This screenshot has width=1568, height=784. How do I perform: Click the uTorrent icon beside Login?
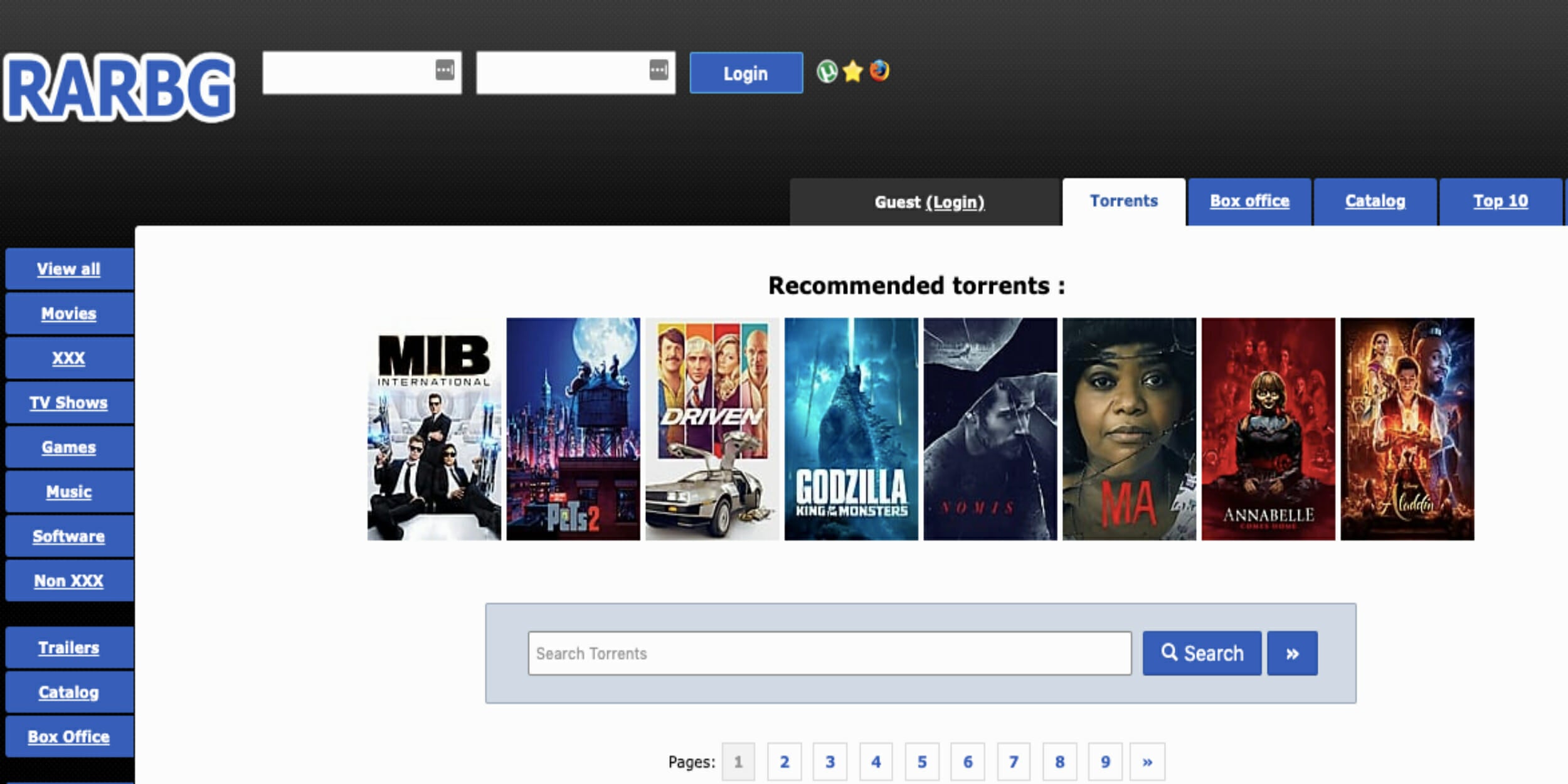coord(827,72)
